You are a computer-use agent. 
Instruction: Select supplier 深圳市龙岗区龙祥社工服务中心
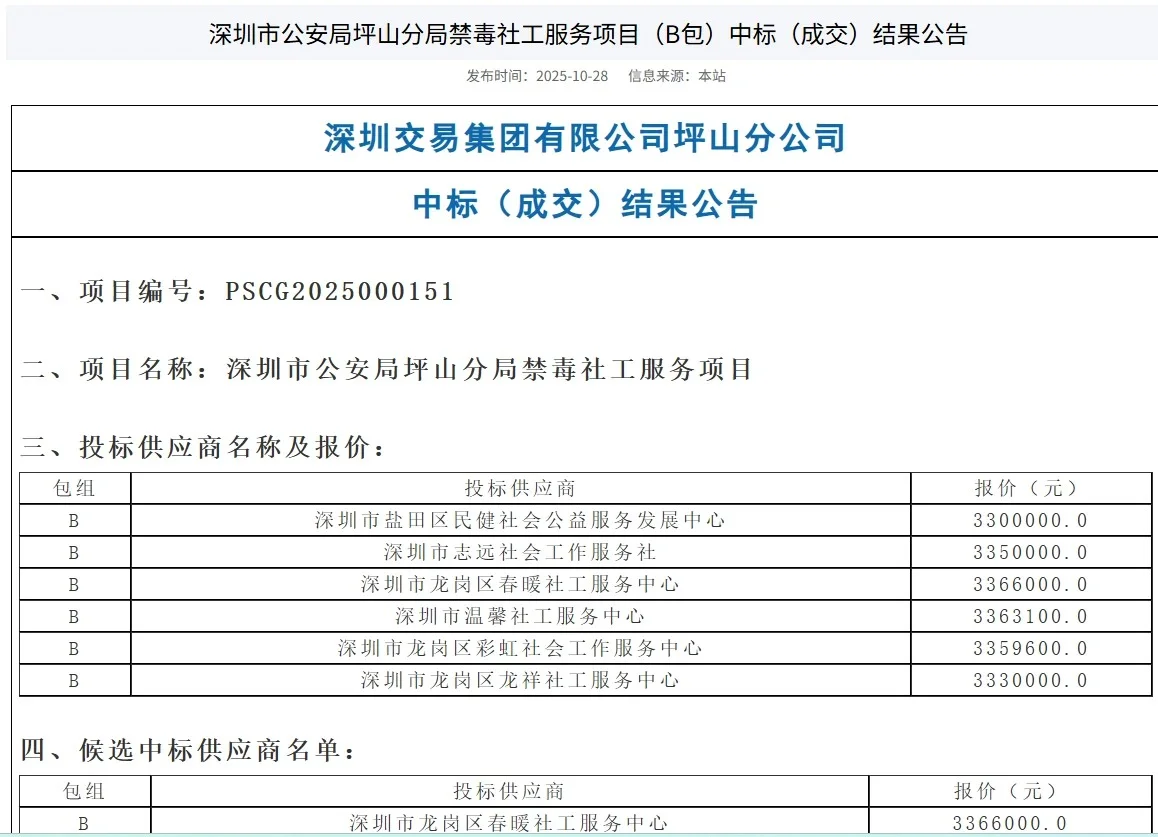coord(521,680)
